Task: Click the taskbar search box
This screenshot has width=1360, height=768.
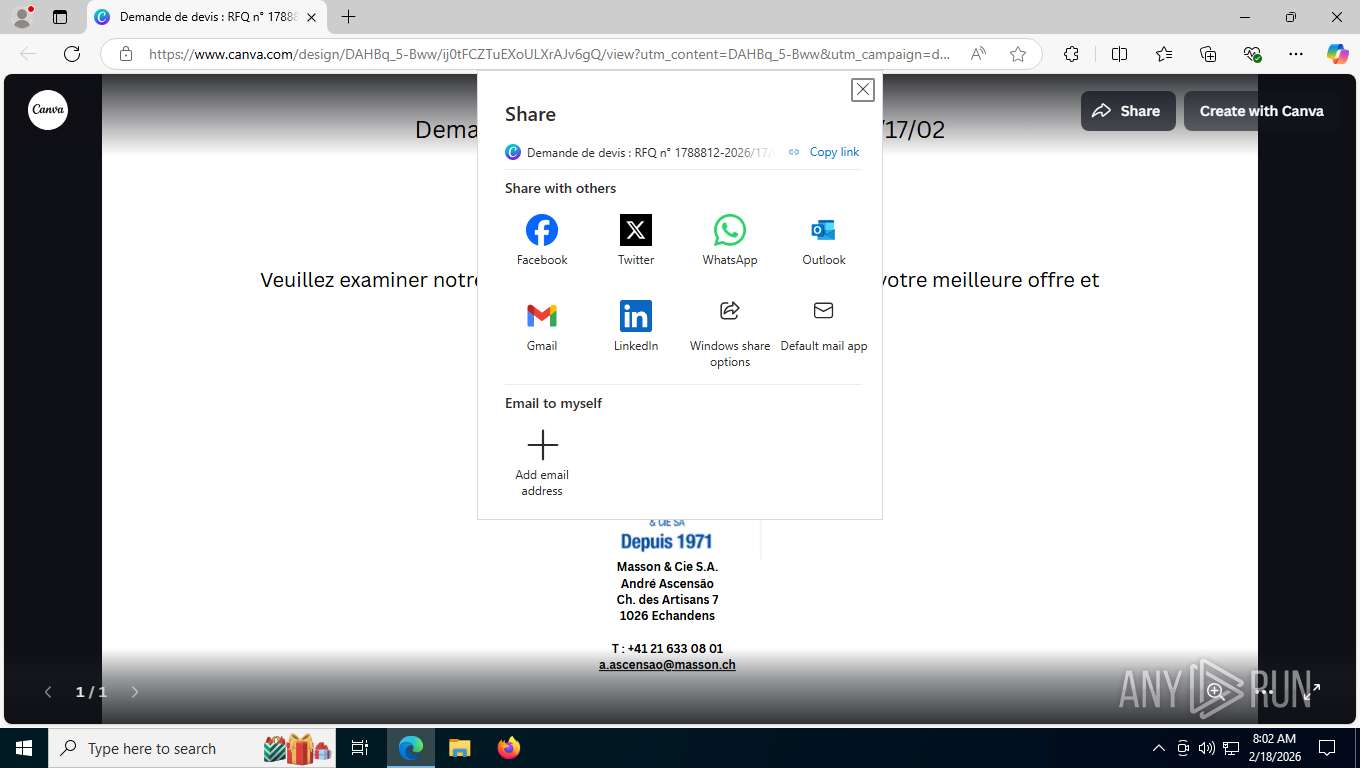Action: (x=192, y=748)
